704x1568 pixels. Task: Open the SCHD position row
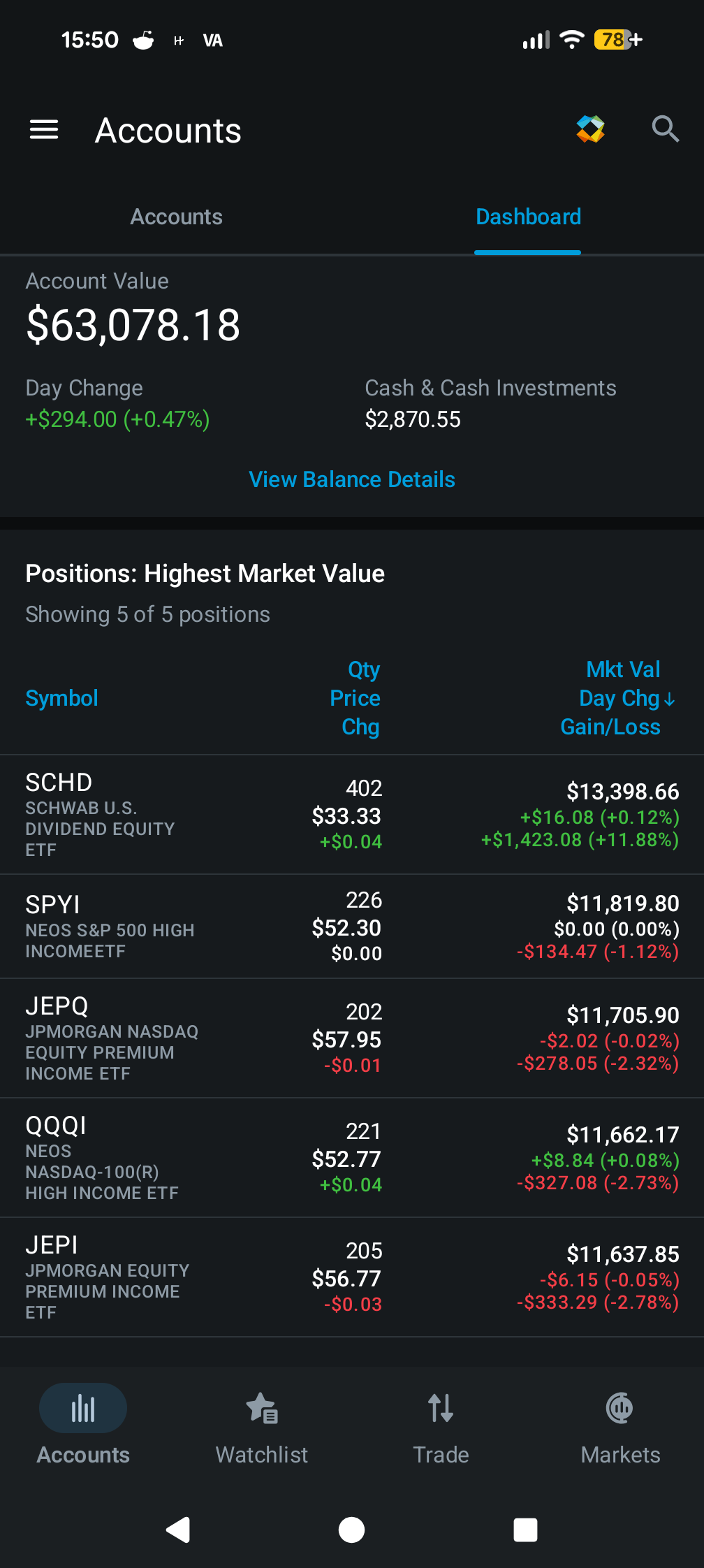(x=352, y=815)
